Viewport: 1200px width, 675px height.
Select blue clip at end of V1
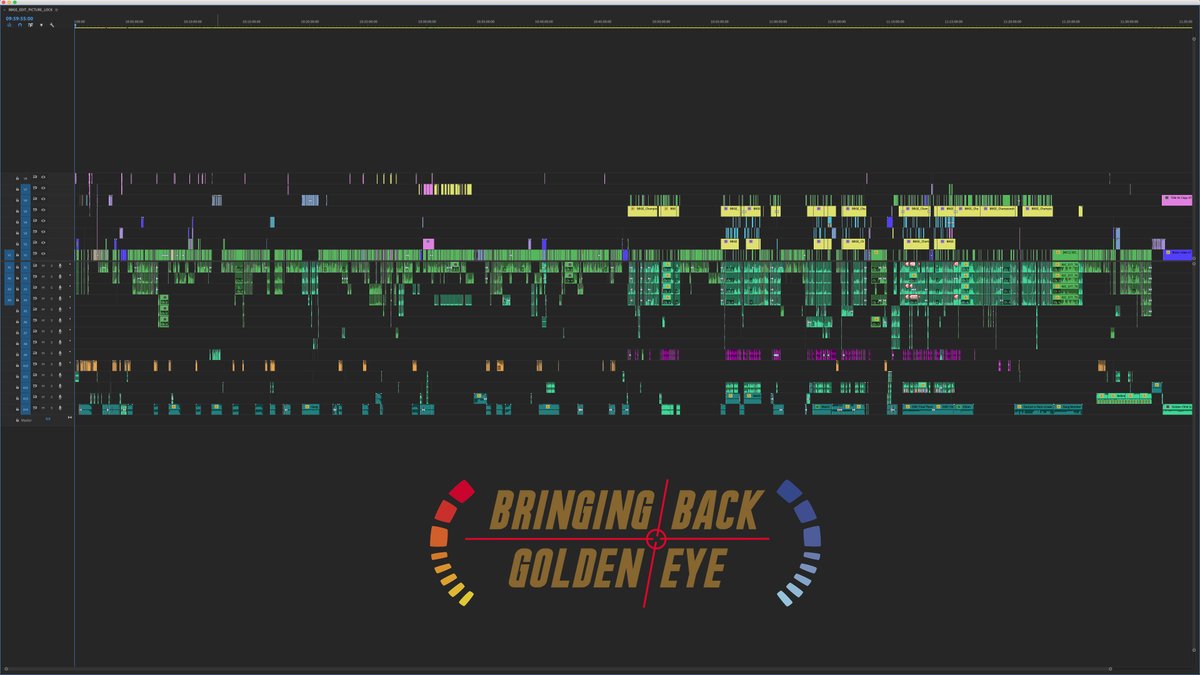click(x=1178, y=254)
